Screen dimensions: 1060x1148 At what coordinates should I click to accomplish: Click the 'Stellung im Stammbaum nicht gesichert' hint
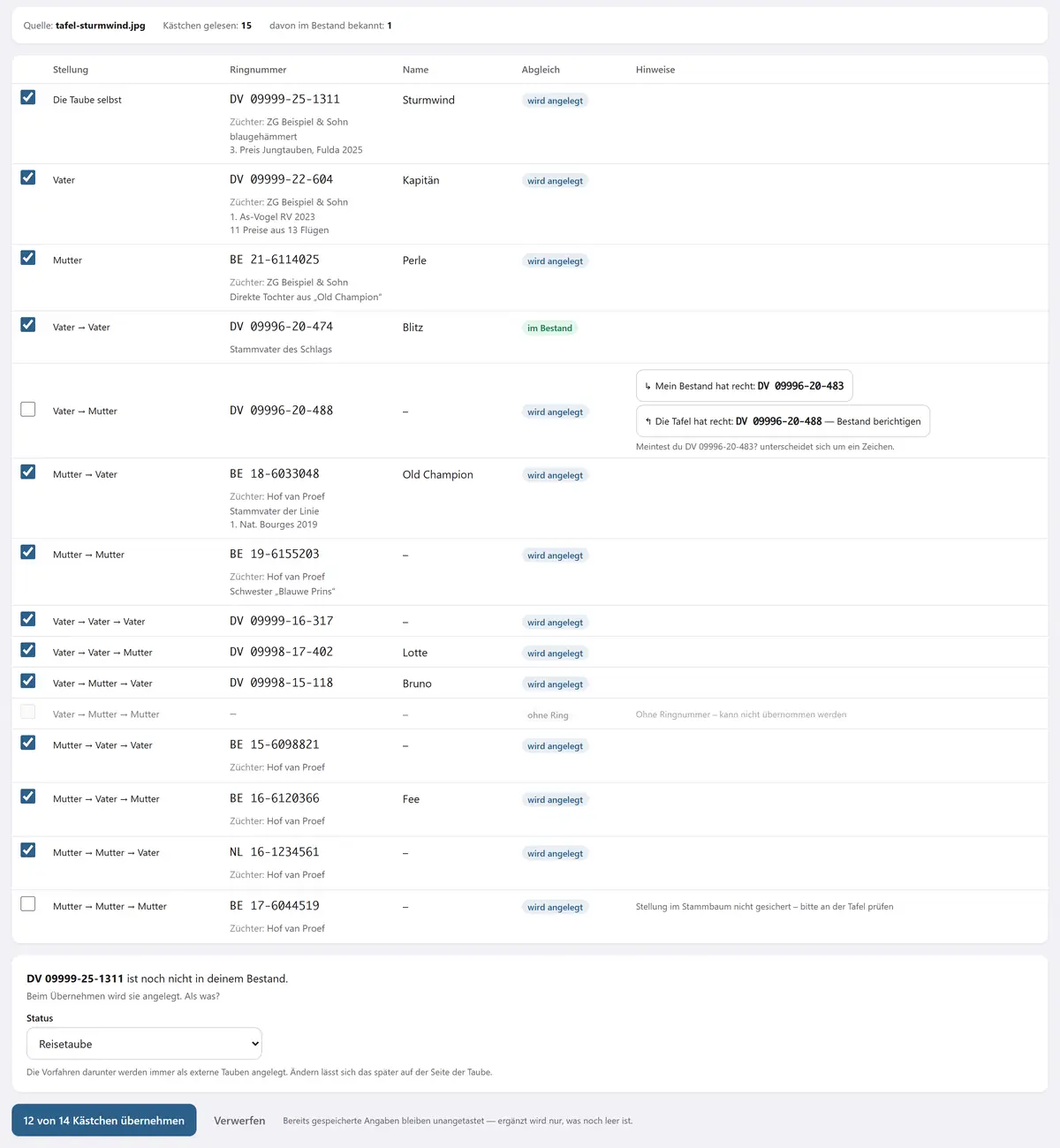click(x=765, y=907)
